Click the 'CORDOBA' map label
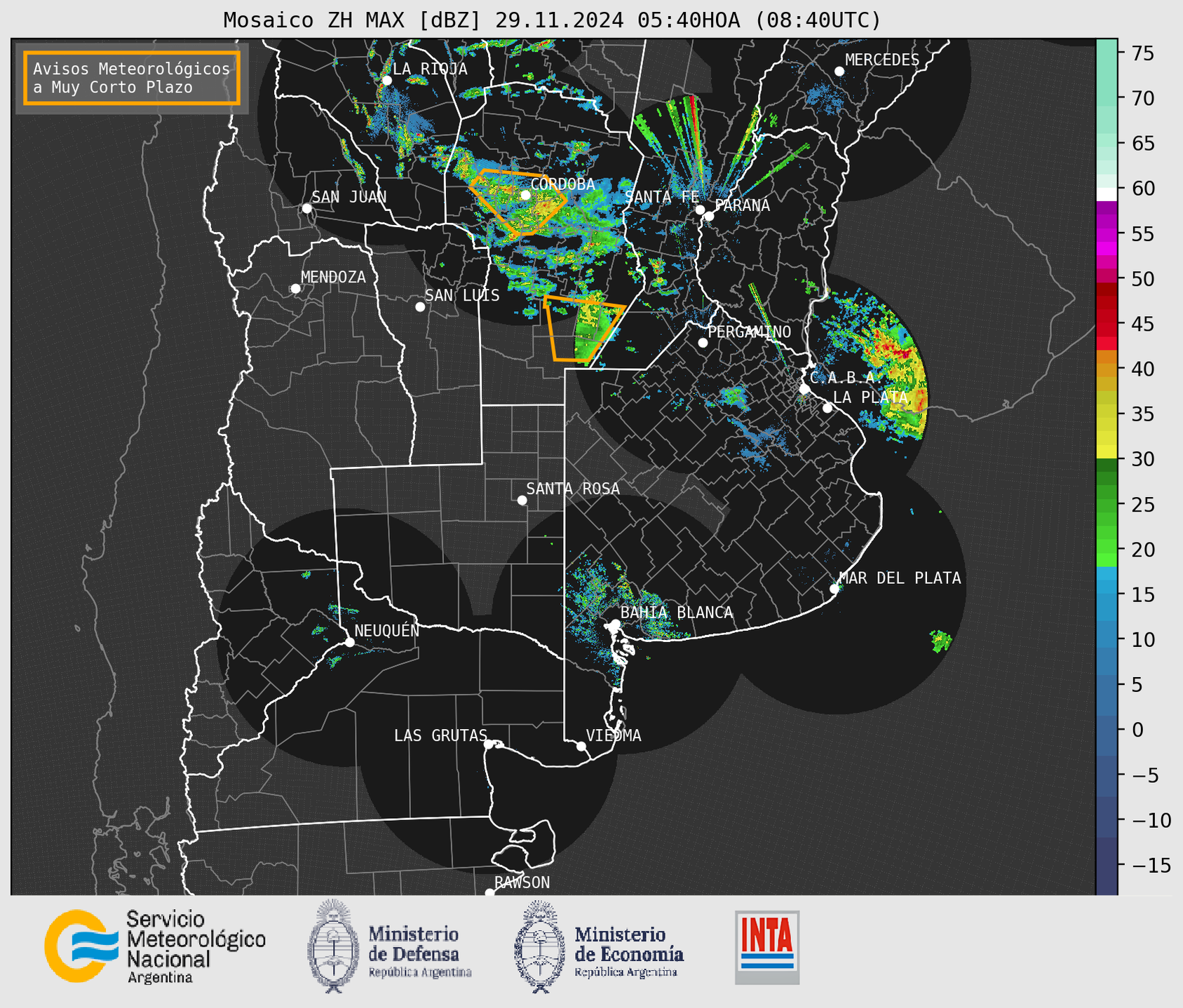The image size is (1183, 1008). (562, 184)
